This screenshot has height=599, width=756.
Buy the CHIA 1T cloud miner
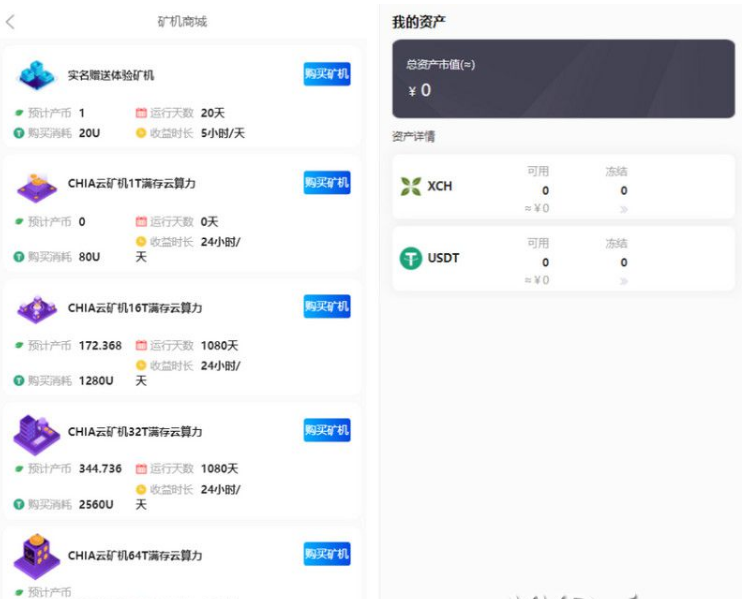[x=327, y=182]
